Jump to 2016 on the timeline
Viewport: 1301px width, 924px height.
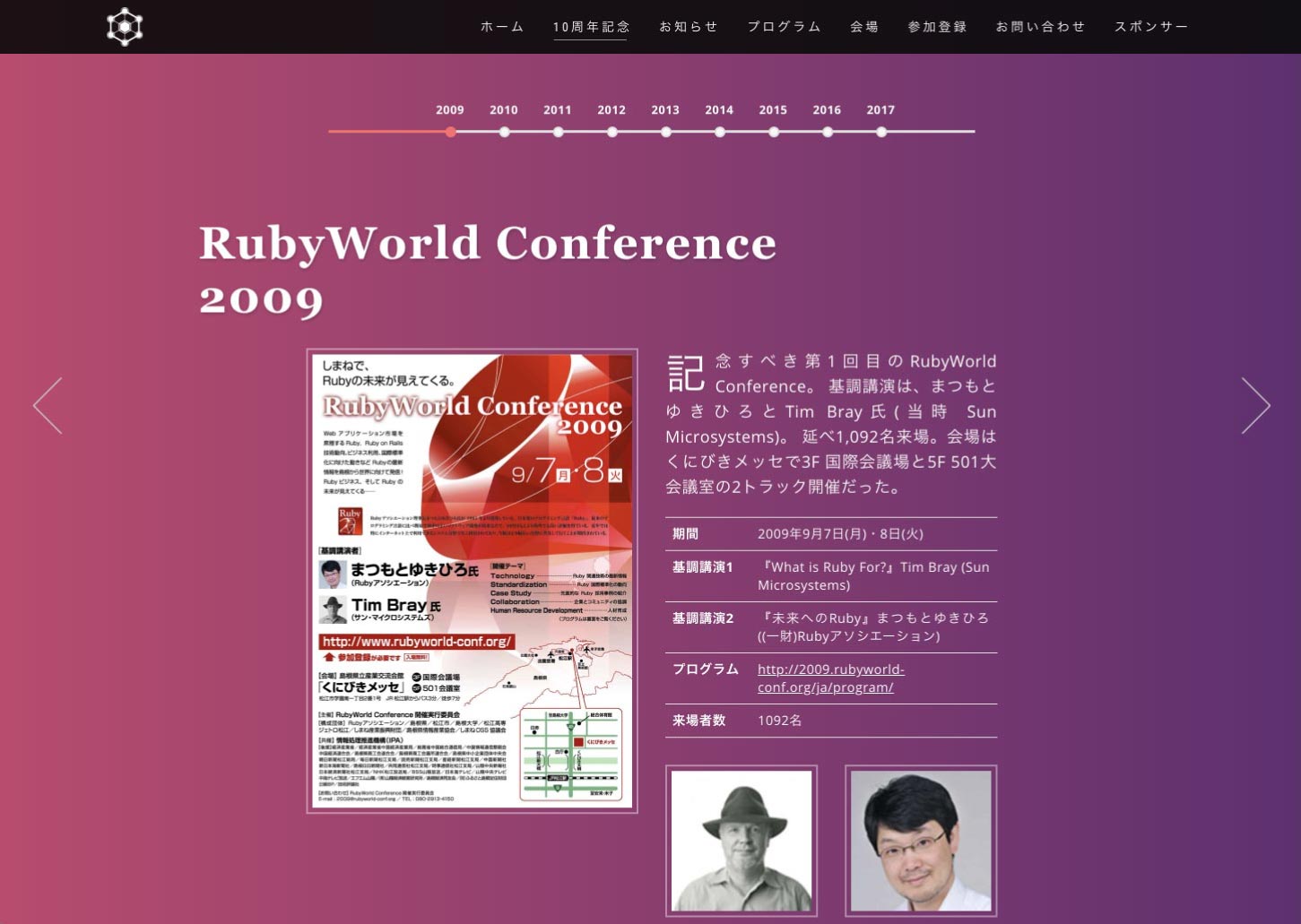tap(827, 132)
